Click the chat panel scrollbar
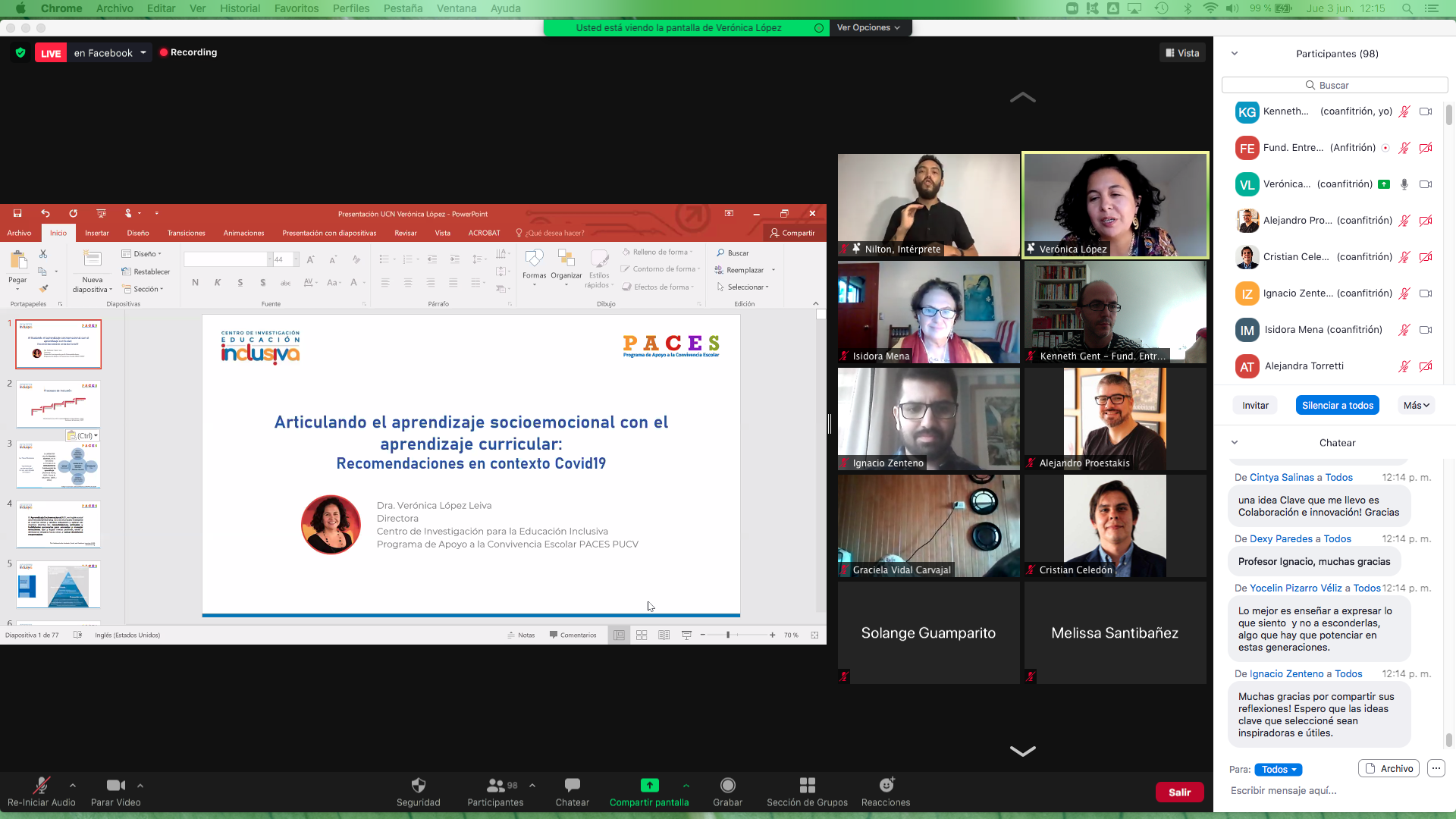 point(1448,739)
